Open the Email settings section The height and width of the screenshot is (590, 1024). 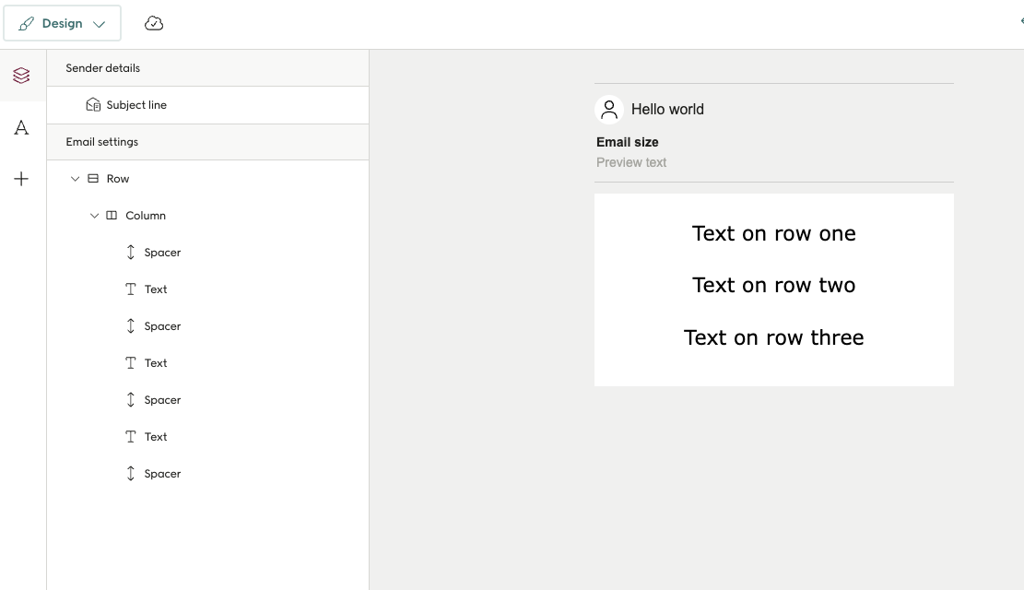pyautogui.click(x=99, y=141)
